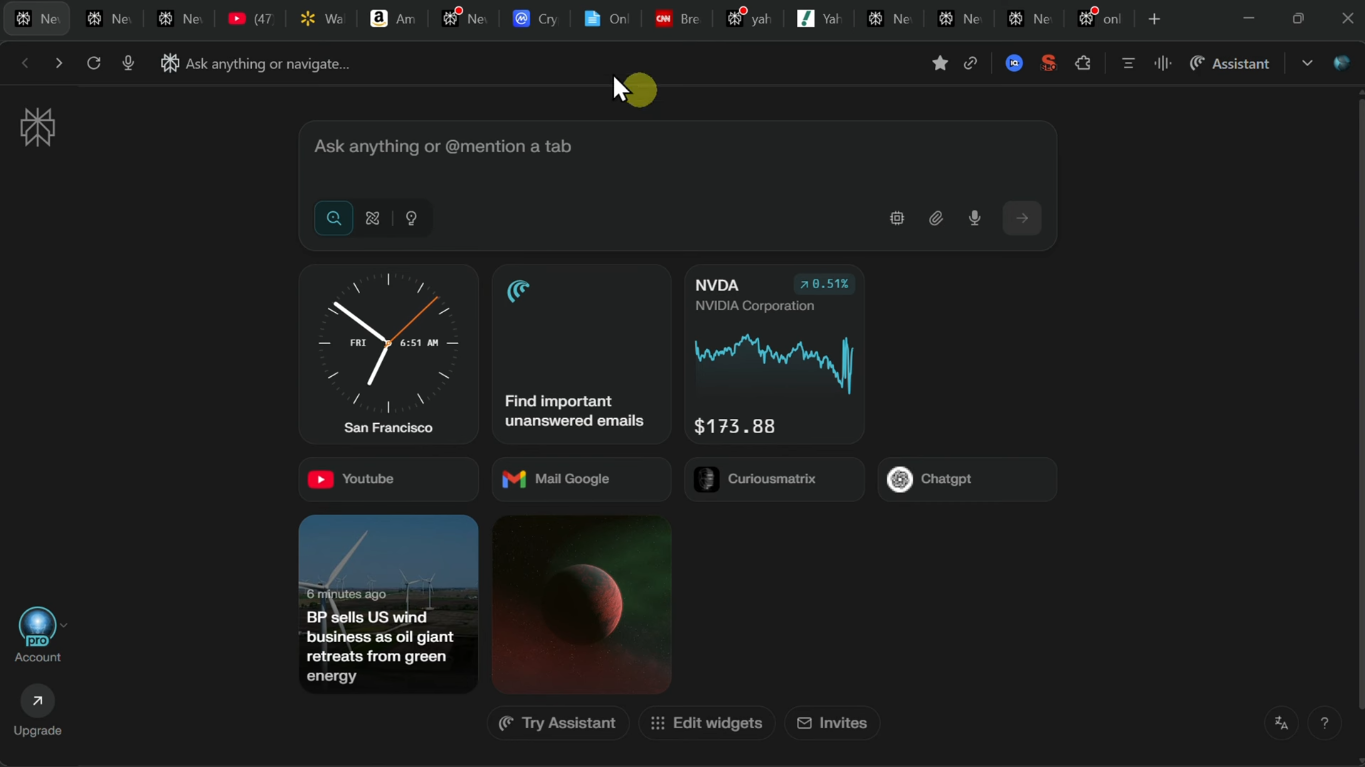The width and height of the screenshot is (1365, 767).
Task: Bookmark this page with the star icon
Action: click(x=940, y=63)
